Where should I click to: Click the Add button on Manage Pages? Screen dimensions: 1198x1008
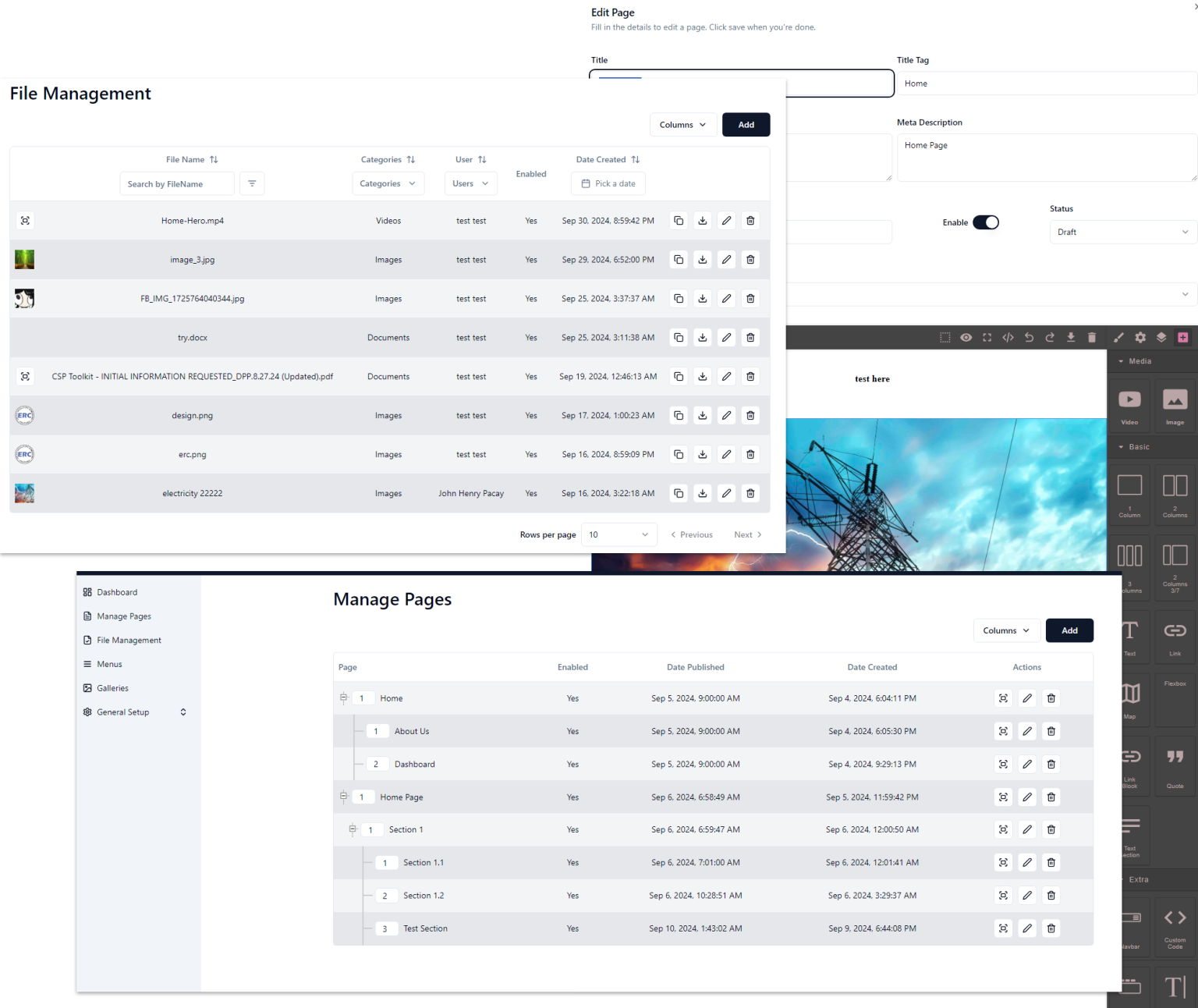coord(1069,630)
